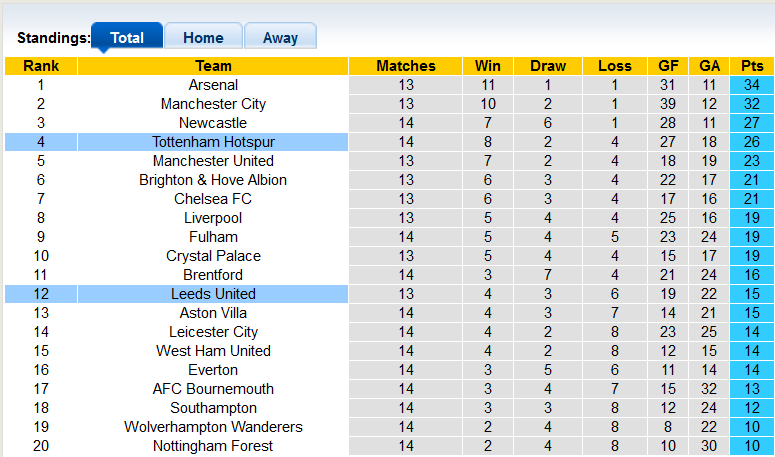Open Wolverhampton Wanderers team link
Screen dimensions: 775x457
pos(213,427)
